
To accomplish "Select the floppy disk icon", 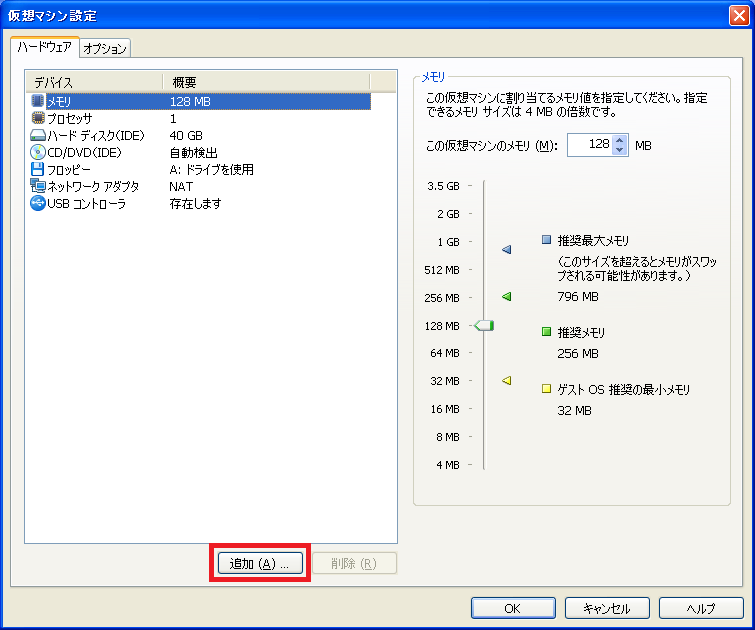I will 38,169.
